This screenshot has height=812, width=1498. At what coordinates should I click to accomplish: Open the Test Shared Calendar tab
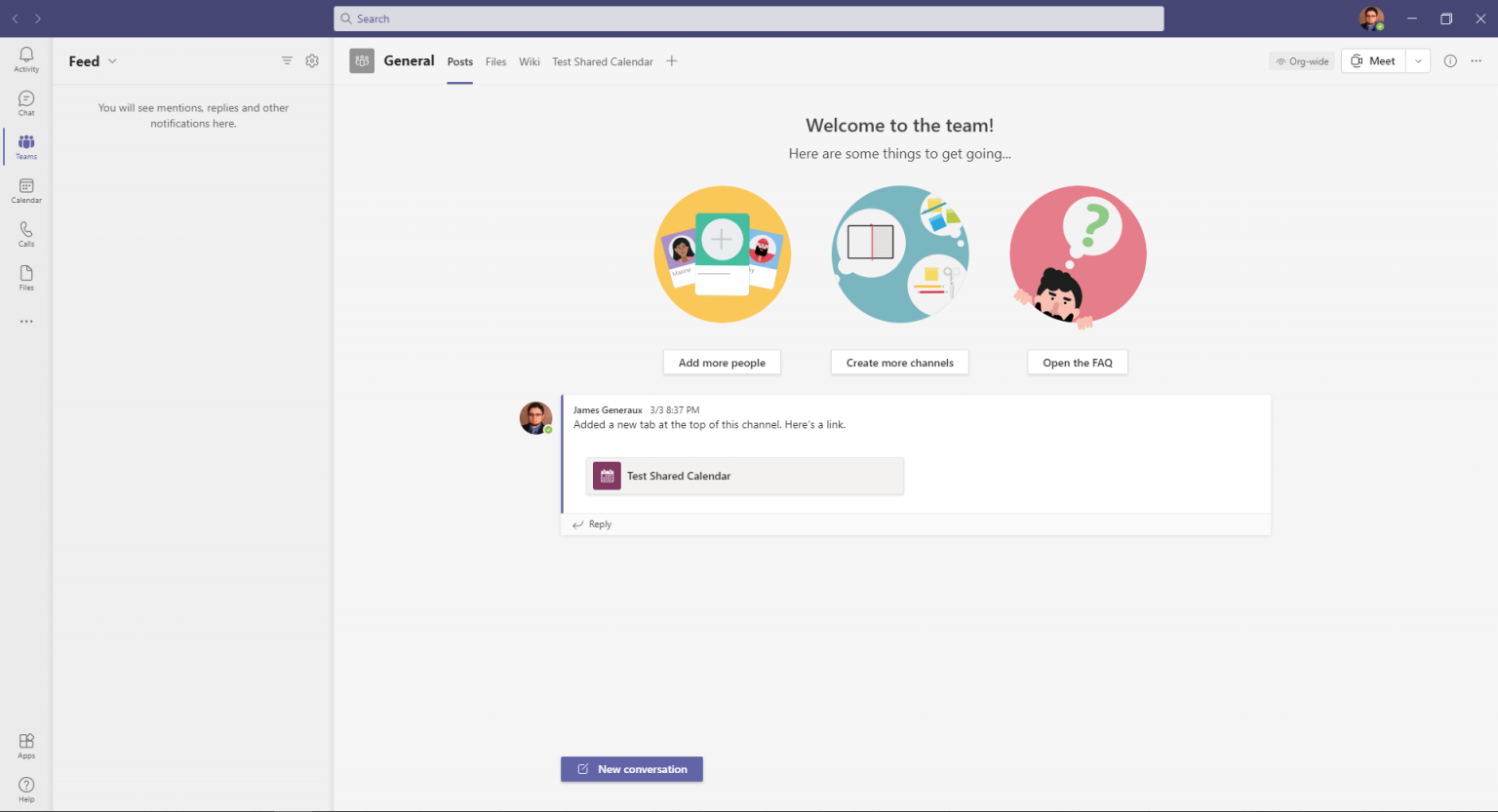pos(603,61)
